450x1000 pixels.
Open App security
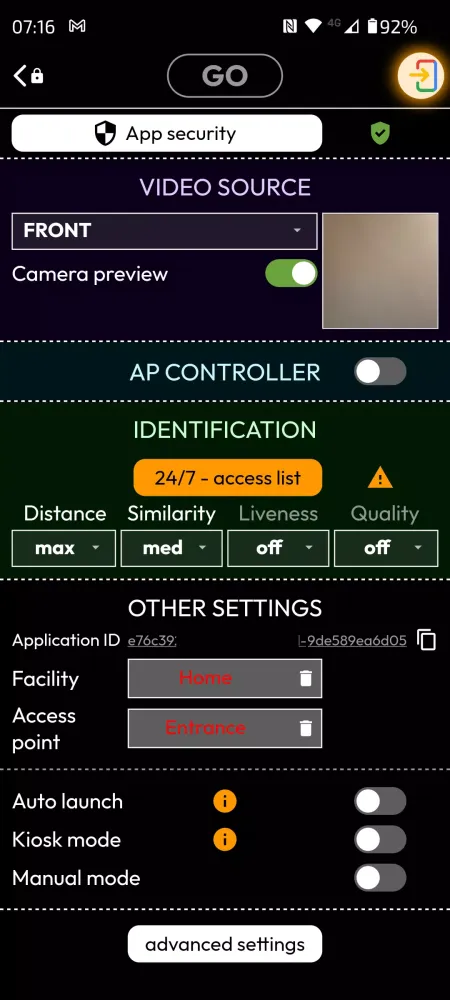[167, 133]
